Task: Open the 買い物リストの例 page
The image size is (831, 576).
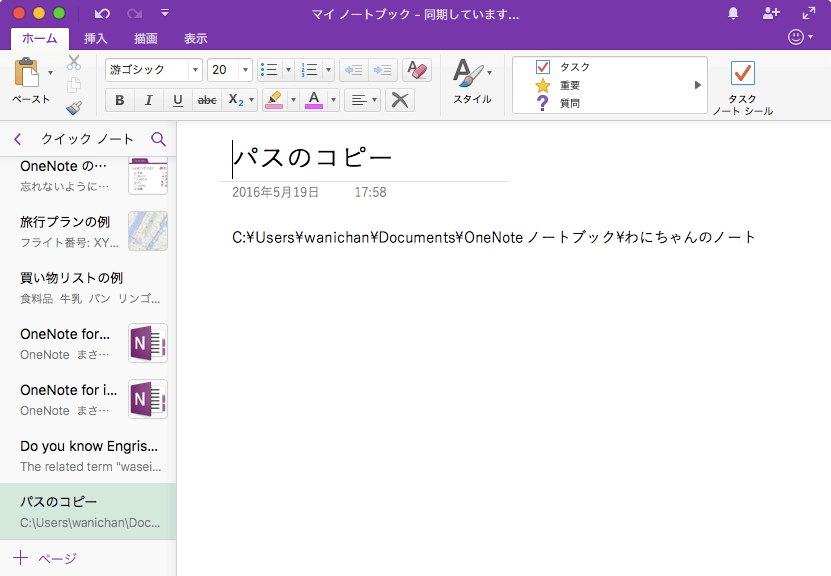Action: point(88,288)
